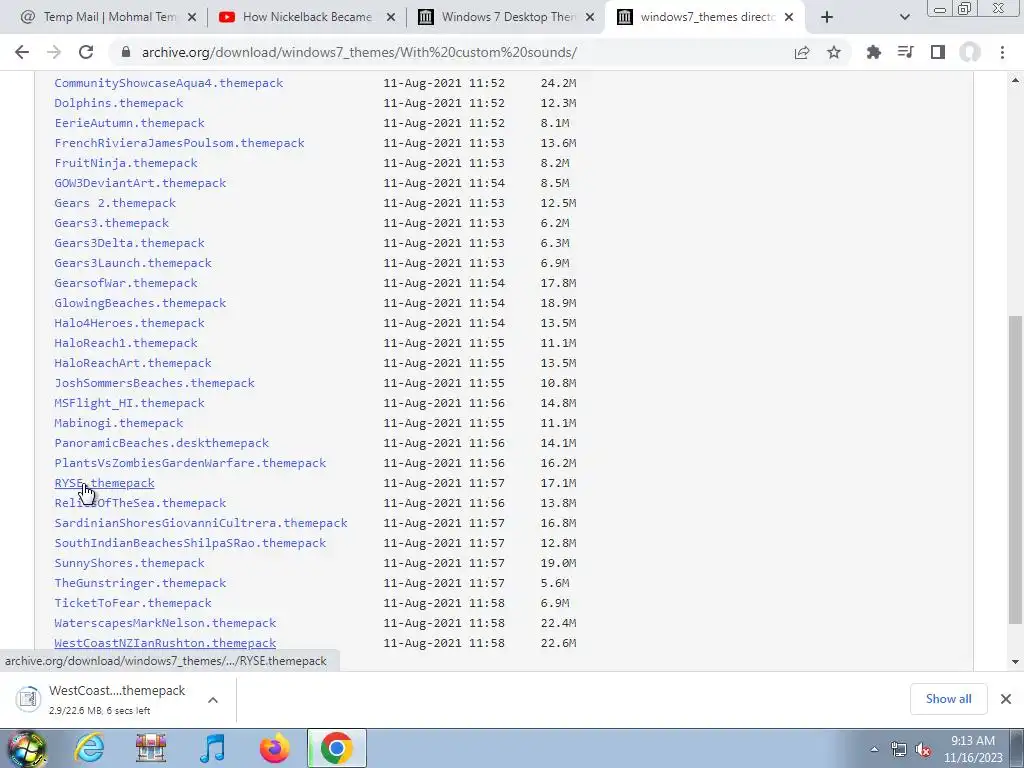Open RelicsOfTheSea.themepack link
The height and width of the screenshot is (768, 1024).
(140, 503)
